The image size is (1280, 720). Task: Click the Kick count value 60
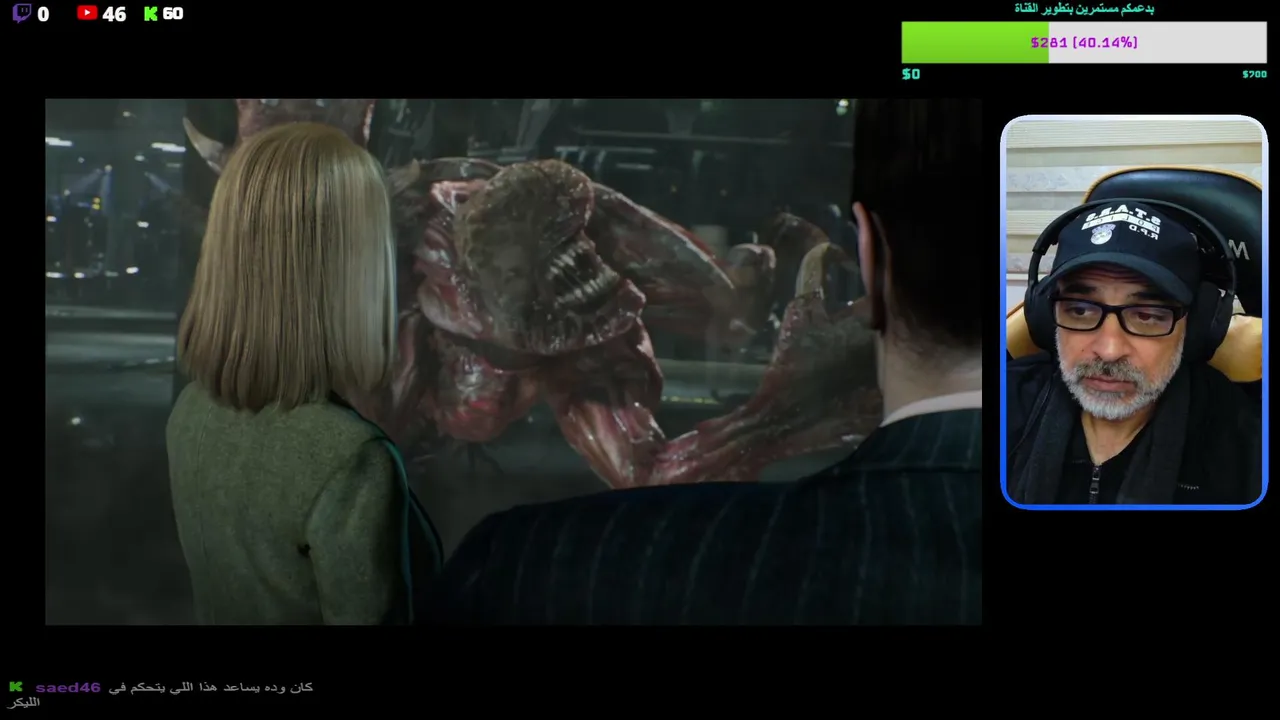click(x=172, y=14)
